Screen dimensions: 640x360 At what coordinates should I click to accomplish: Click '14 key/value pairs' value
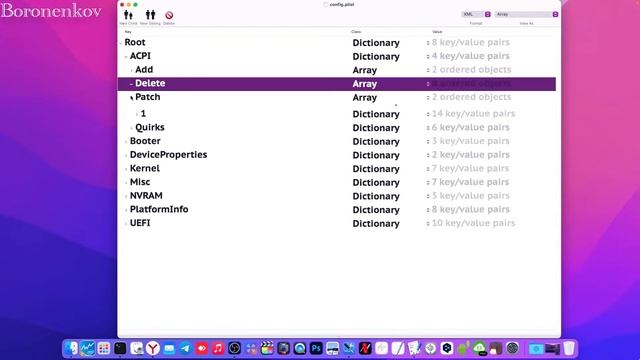pyautogui.click(x=473, y=113)
